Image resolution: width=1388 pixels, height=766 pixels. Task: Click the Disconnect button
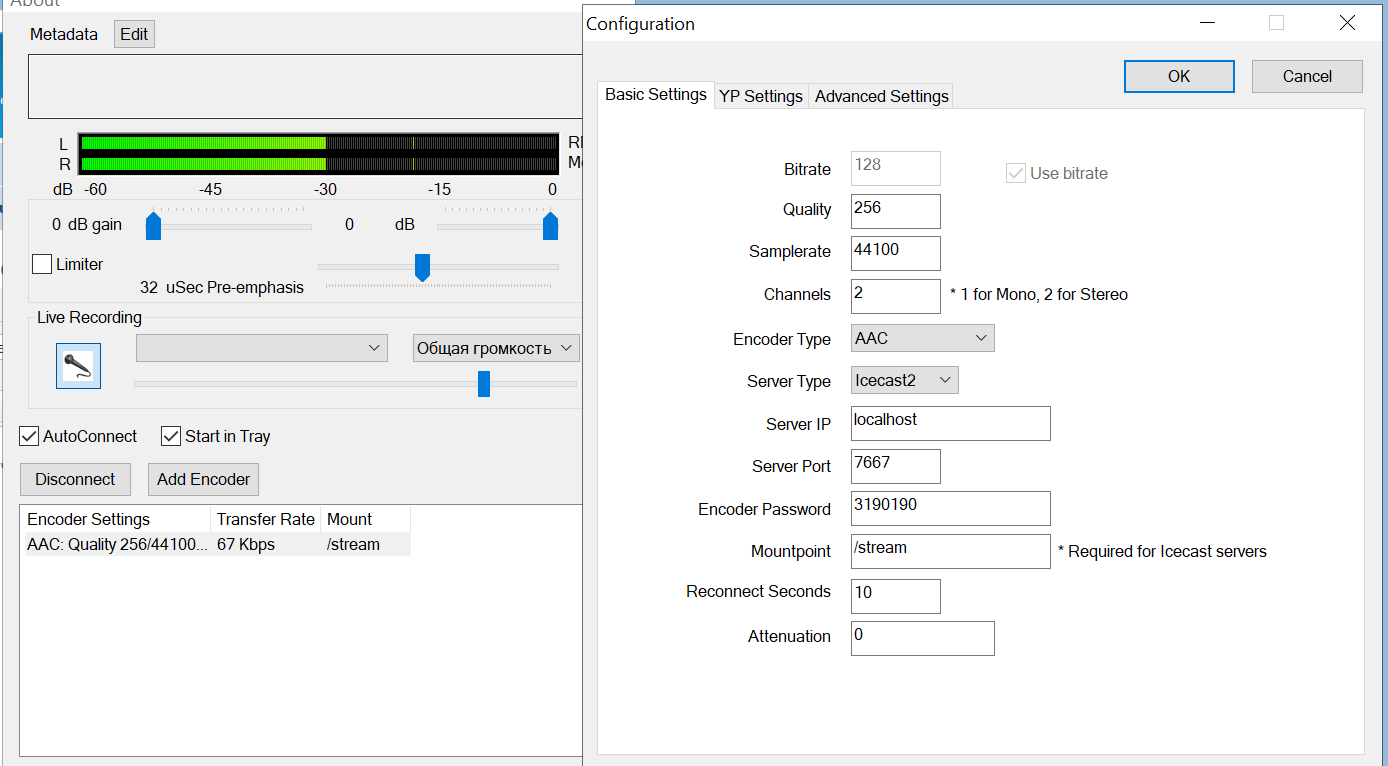pos(75,479)
